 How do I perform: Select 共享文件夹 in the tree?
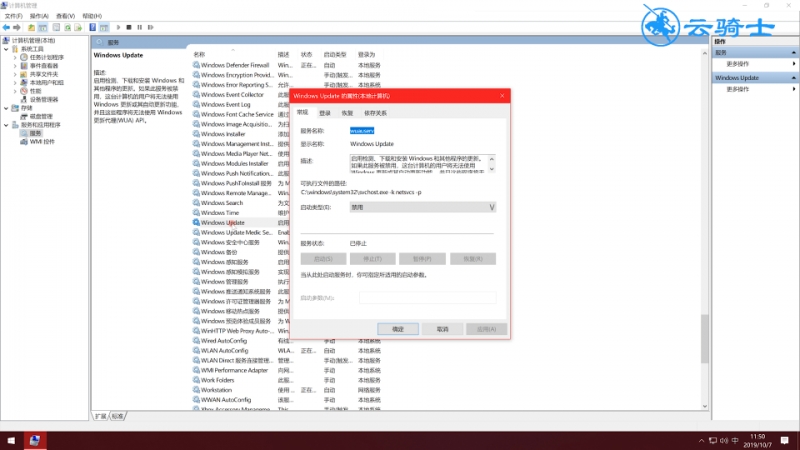coord(44,74)
